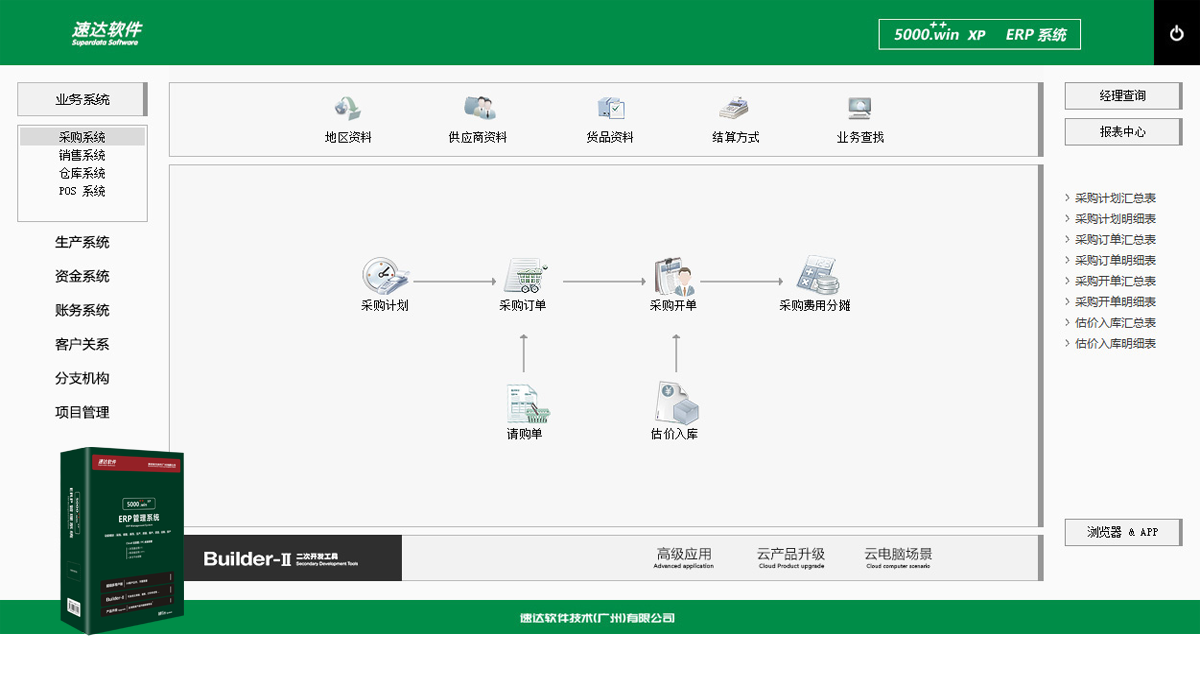Click the 采购费用分摊 calculator icon
The image size is (1200, 700).
(817, 275)
